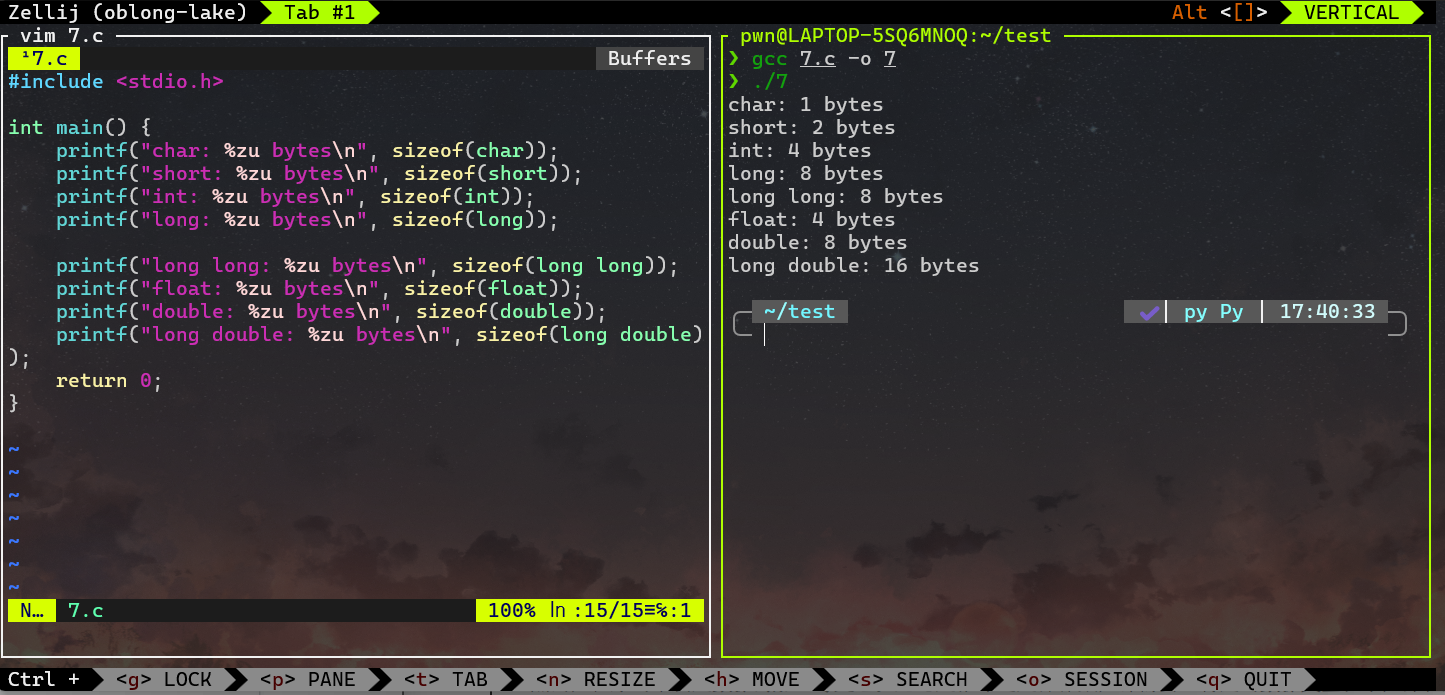Viewport: 1445px width, 695px height.
Task: Click the Ctrl + modifier indicator
Action: [x=44, y=680]
